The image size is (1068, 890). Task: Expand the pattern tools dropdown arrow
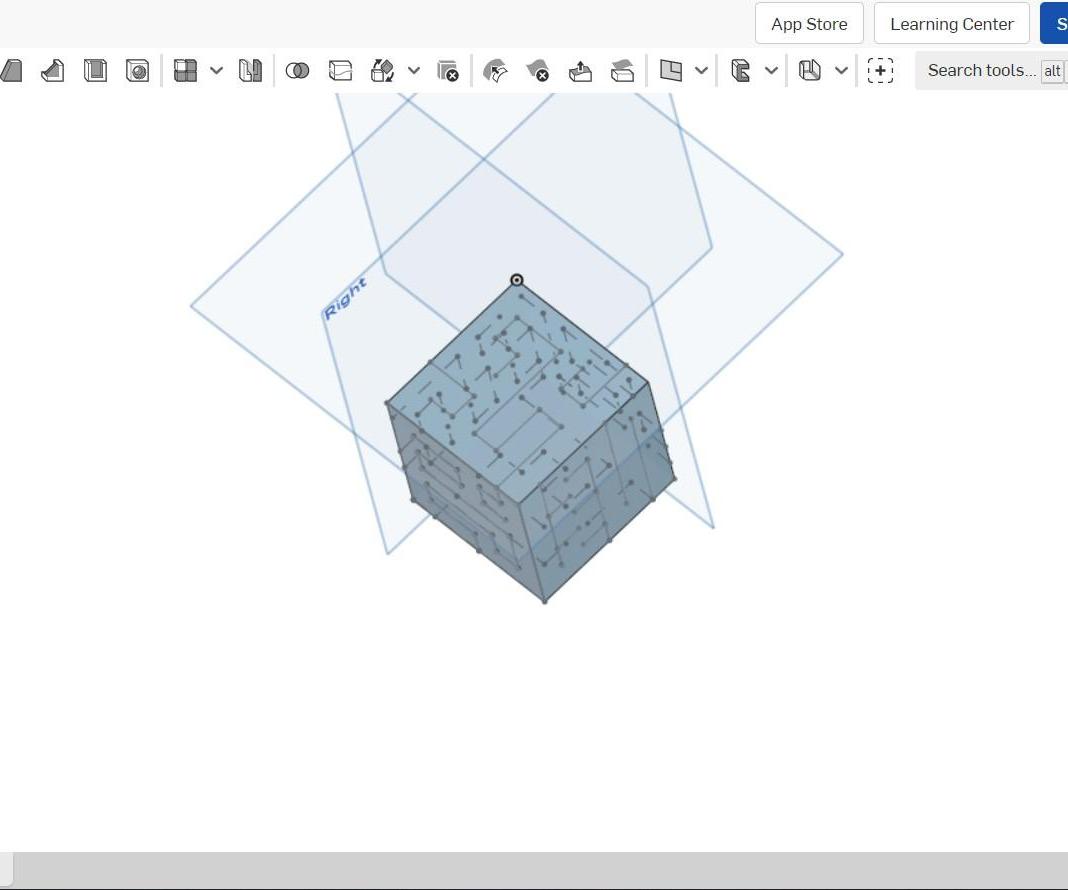217,70
